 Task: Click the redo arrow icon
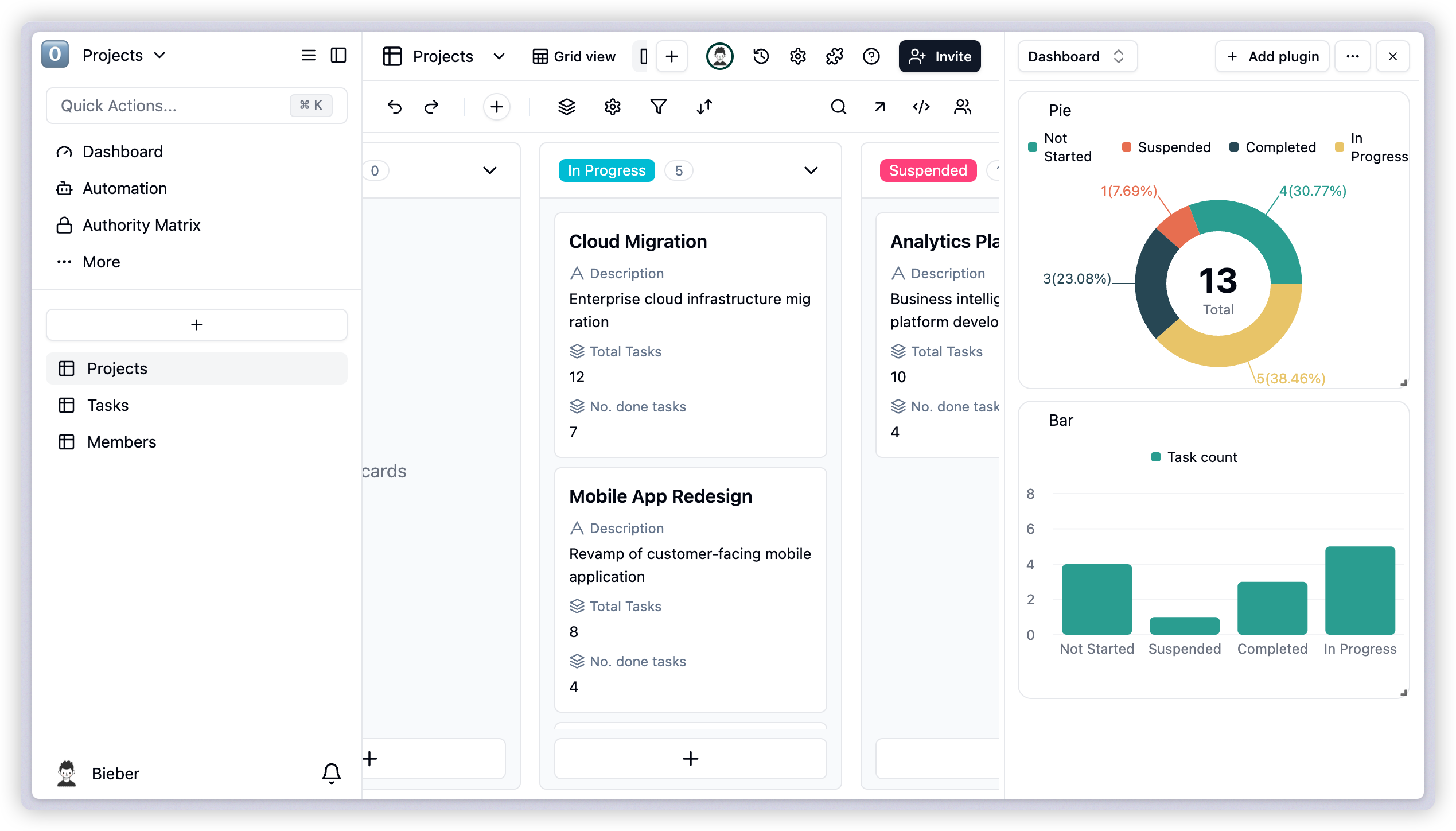431,107
